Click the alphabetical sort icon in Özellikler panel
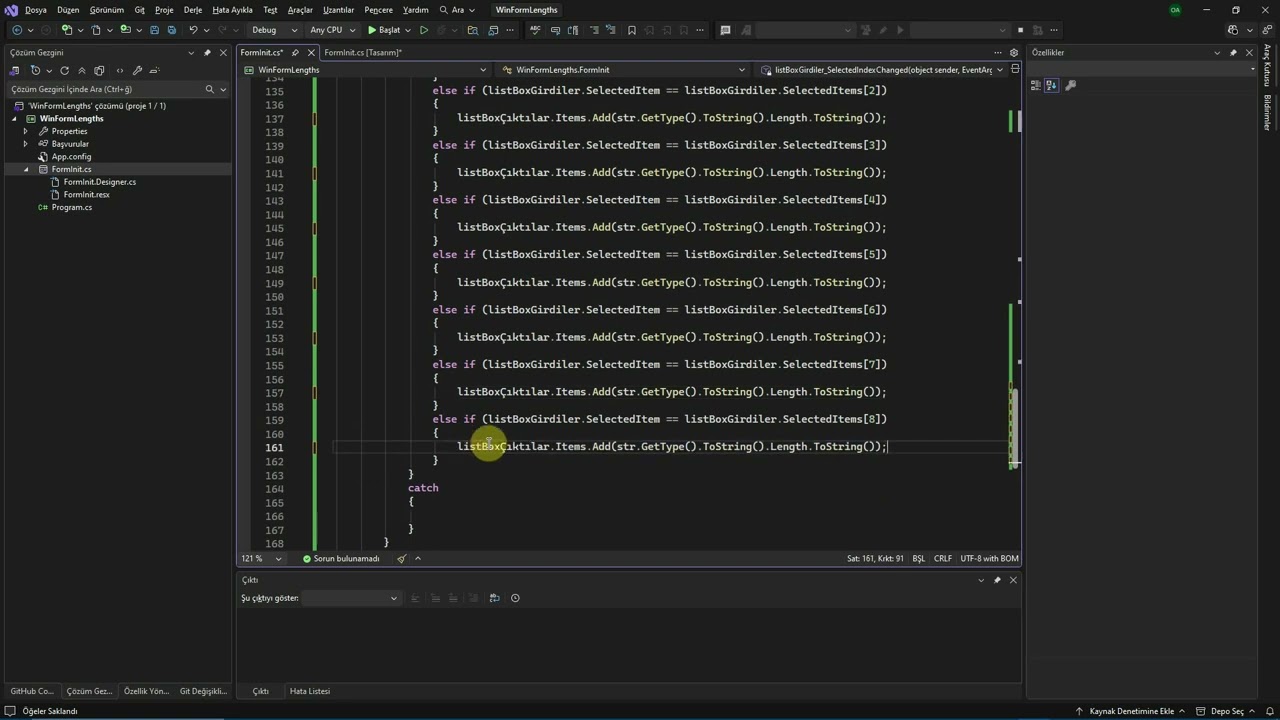The height and width of the screenshot is (720, 1280). (1051, 86)
